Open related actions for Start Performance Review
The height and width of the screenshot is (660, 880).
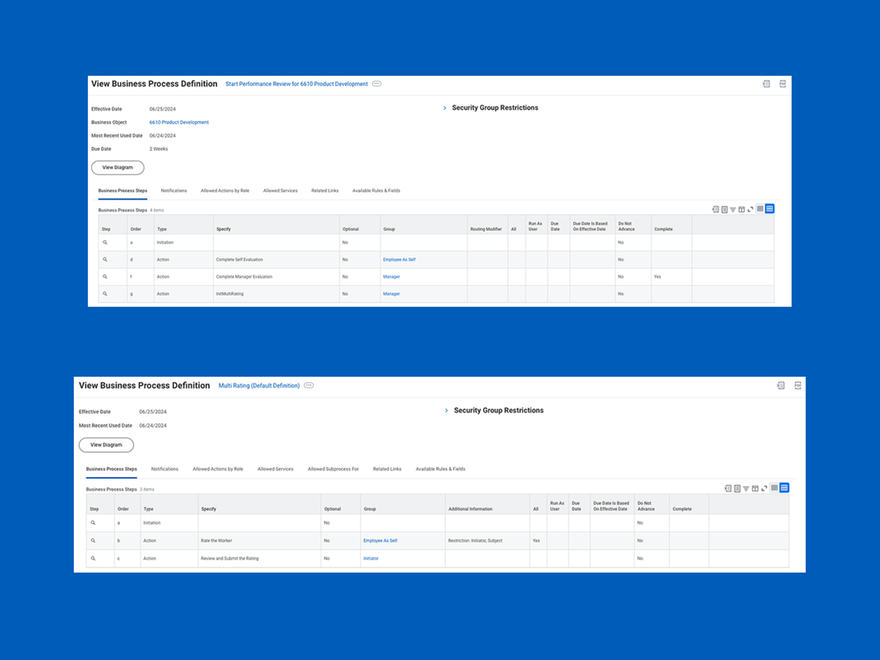pos(377,84)
